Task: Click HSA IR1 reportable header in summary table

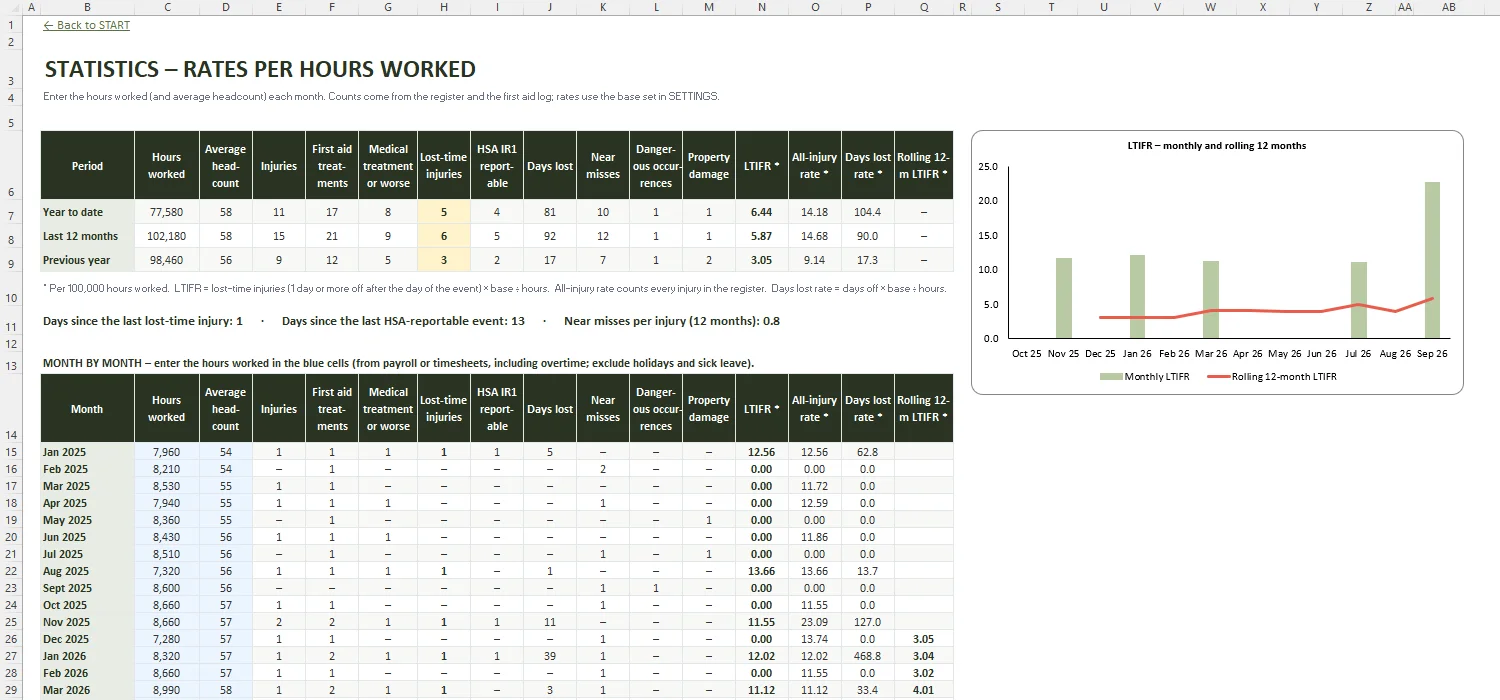Action: tap(497, 166)
